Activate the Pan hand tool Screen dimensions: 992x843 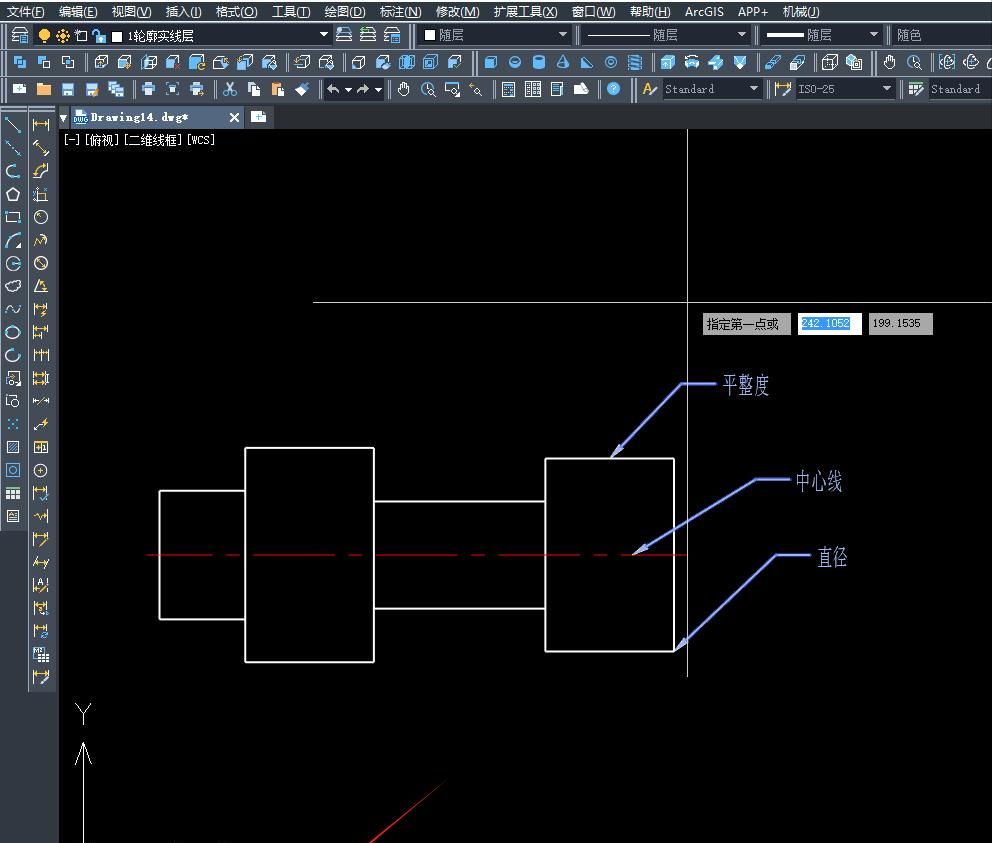click(x=404, y=89)
